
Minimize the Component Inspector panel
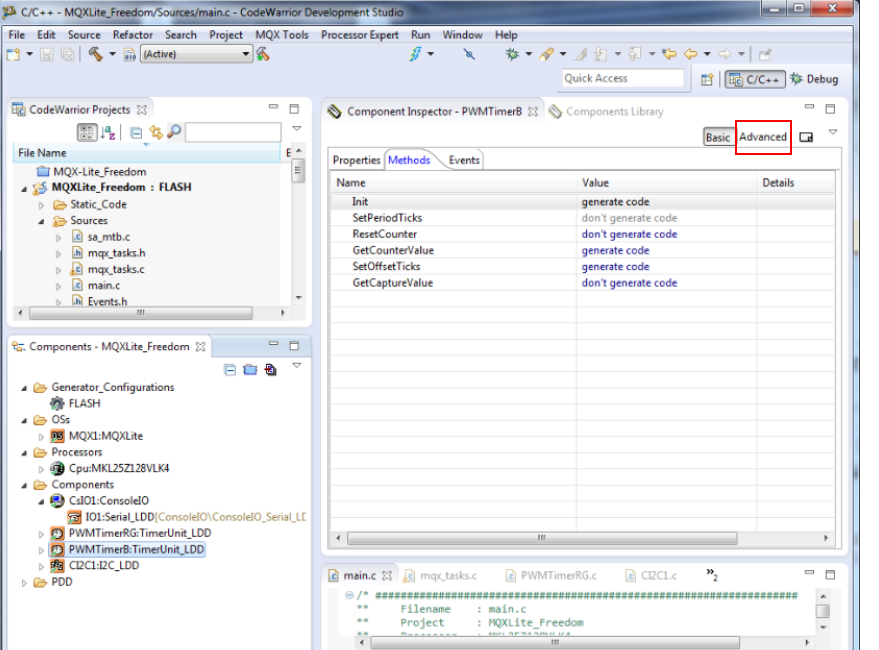coord(809,107)
